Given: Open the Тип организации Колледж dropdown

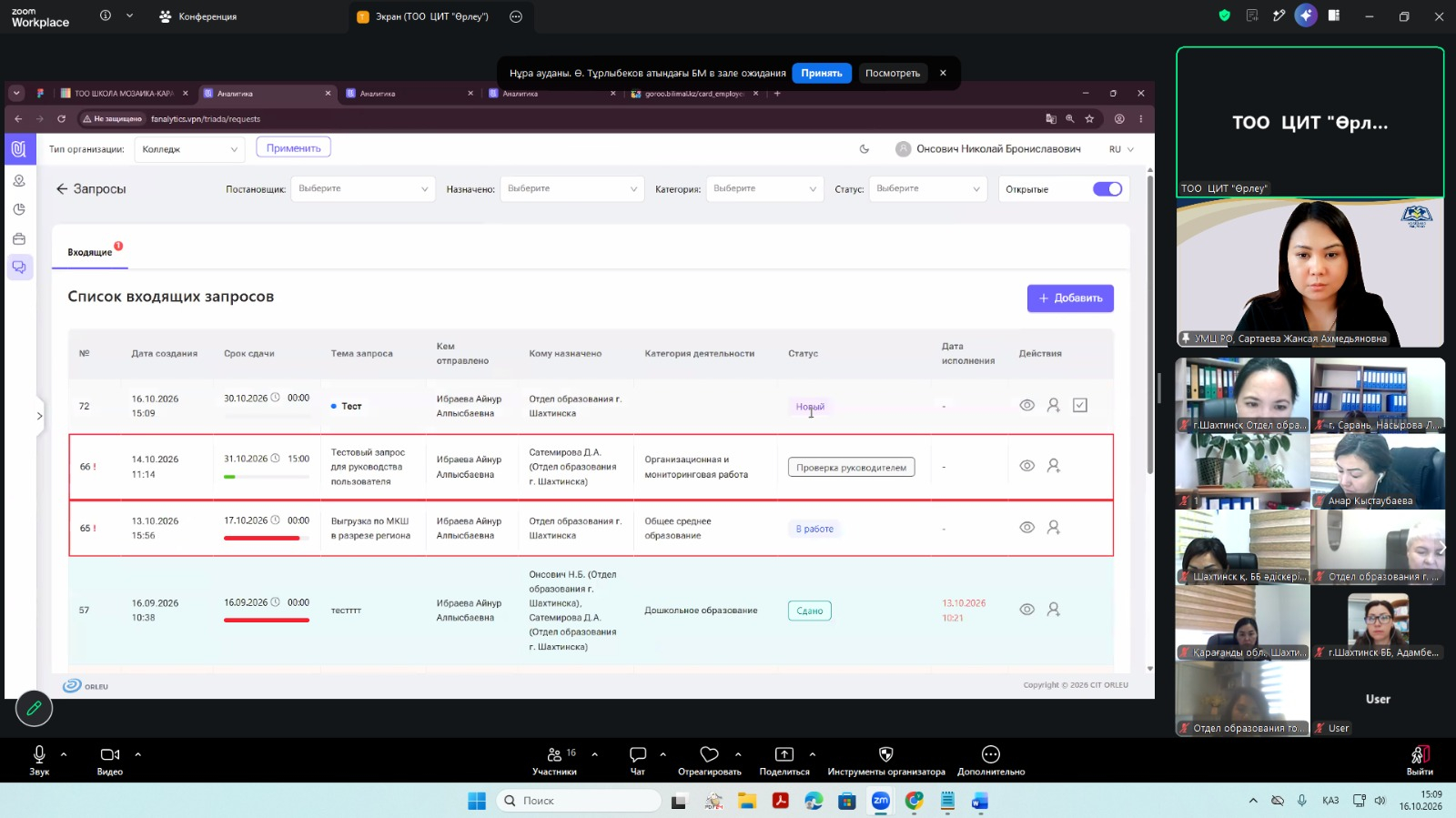Looking at the screenshot, I should (189, 149).
